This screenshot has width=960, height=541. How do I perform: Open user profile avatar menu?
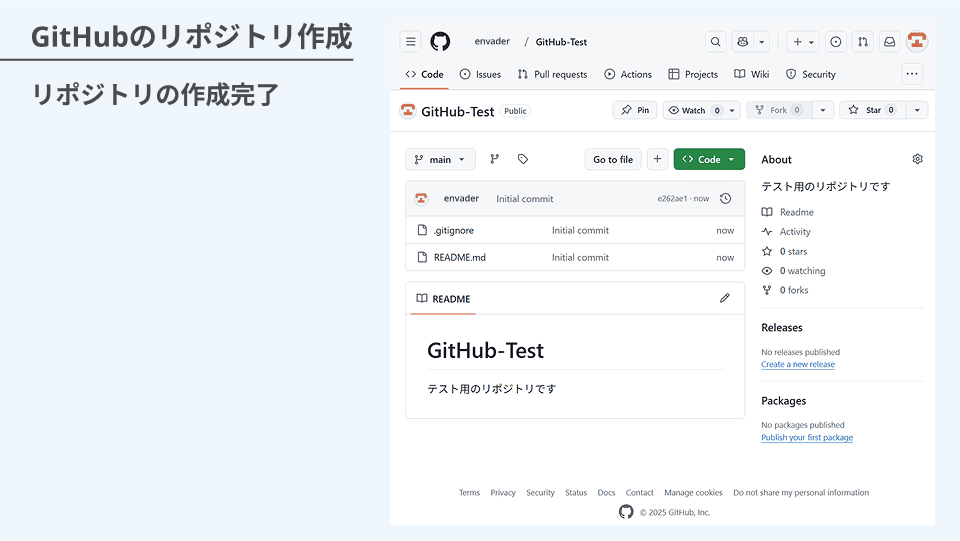(x=917, y=41)
